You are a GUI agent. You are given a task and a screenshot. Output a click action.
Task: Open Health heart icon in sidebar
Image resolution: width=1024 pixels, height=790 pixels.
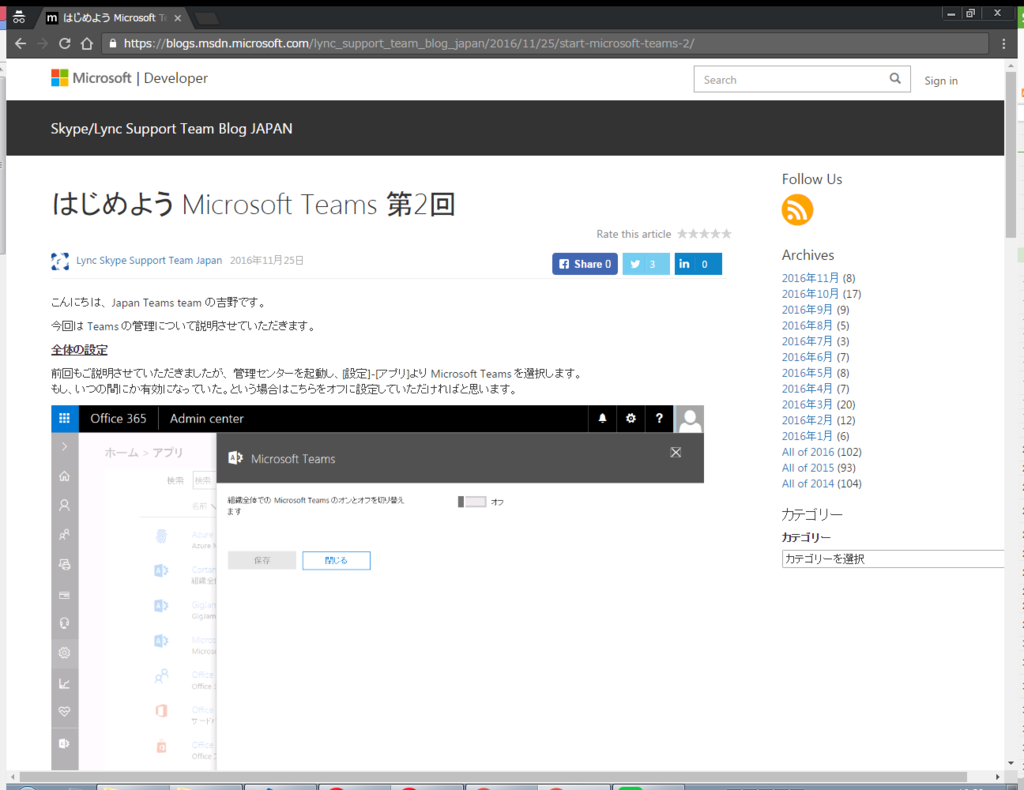pyautogui.click(x=65, y=712)
